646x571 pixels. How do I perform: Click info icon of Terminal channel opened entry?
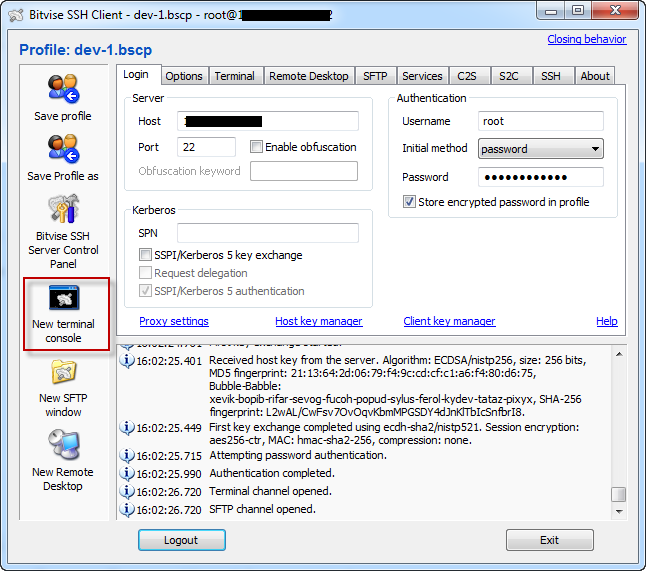(x=127, y=491)
